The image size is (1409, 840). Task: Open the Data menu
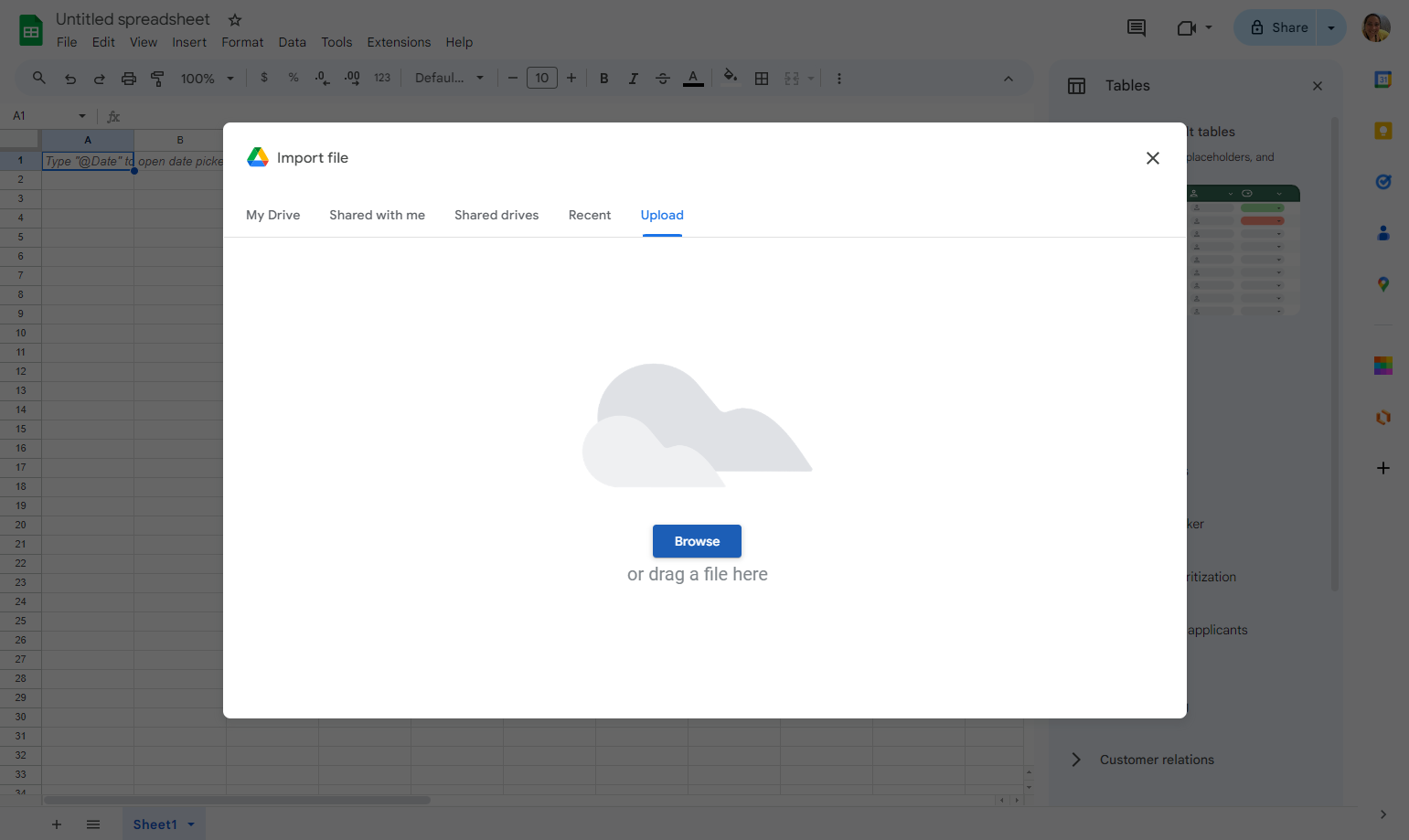(292, 42)
